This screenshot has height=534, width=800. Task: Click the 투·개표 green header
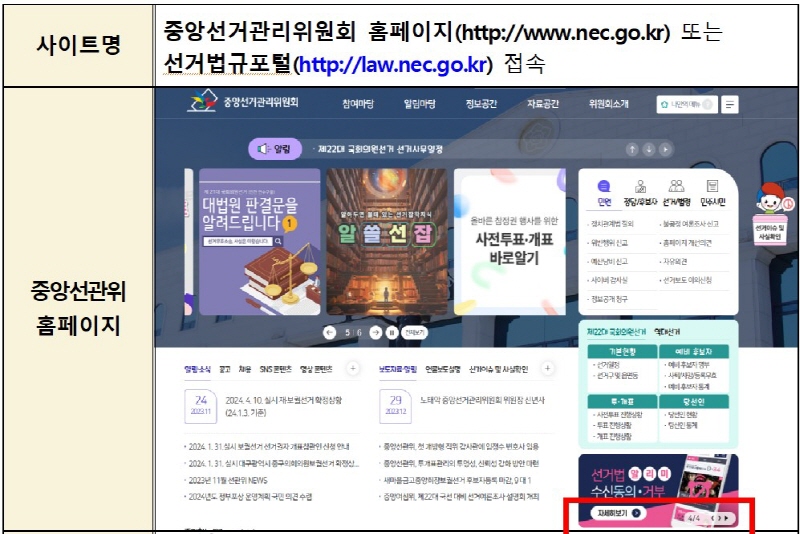622,401
